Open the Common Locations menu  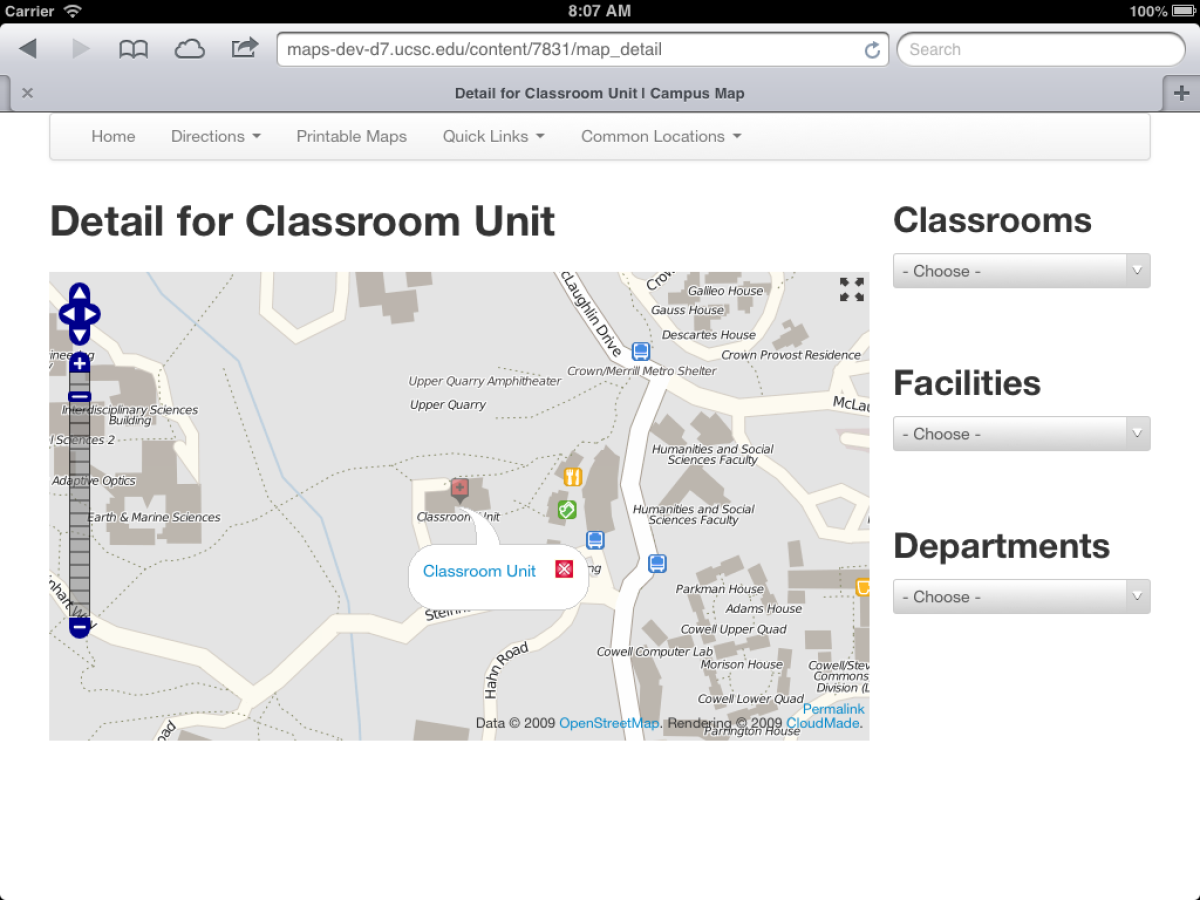coord(661,136)
